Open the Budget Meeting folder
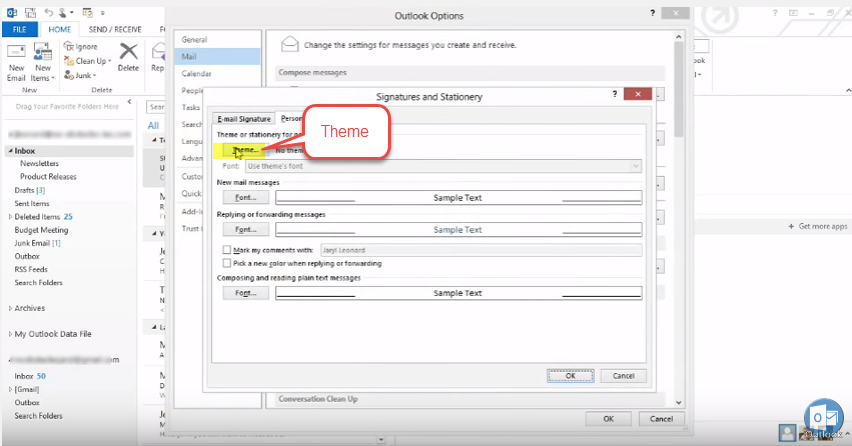This screenshot has width=852, height=446. point(41,230)
